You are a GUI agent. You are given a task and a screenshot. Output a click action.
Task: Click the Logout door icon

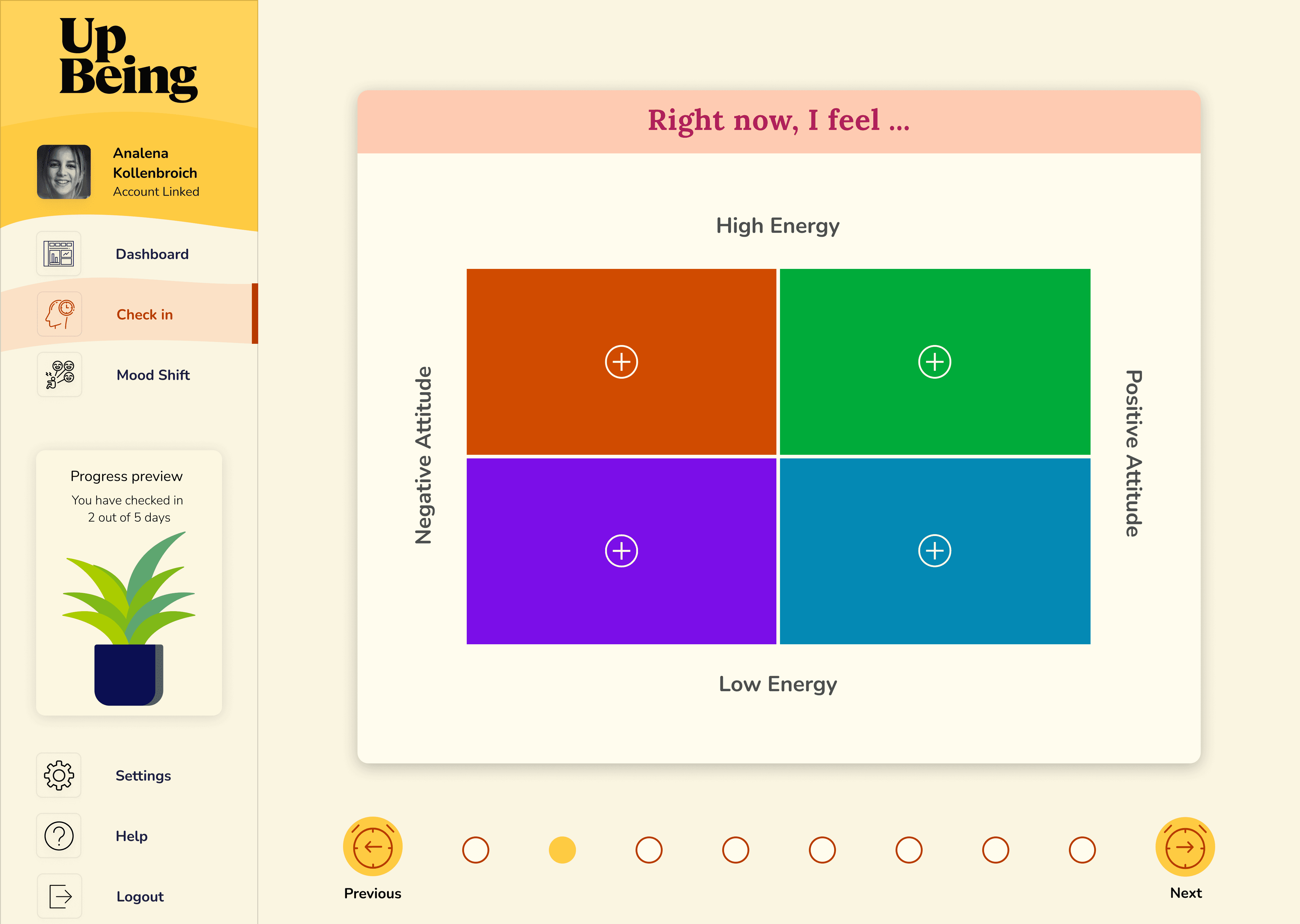tap(59, 895)
